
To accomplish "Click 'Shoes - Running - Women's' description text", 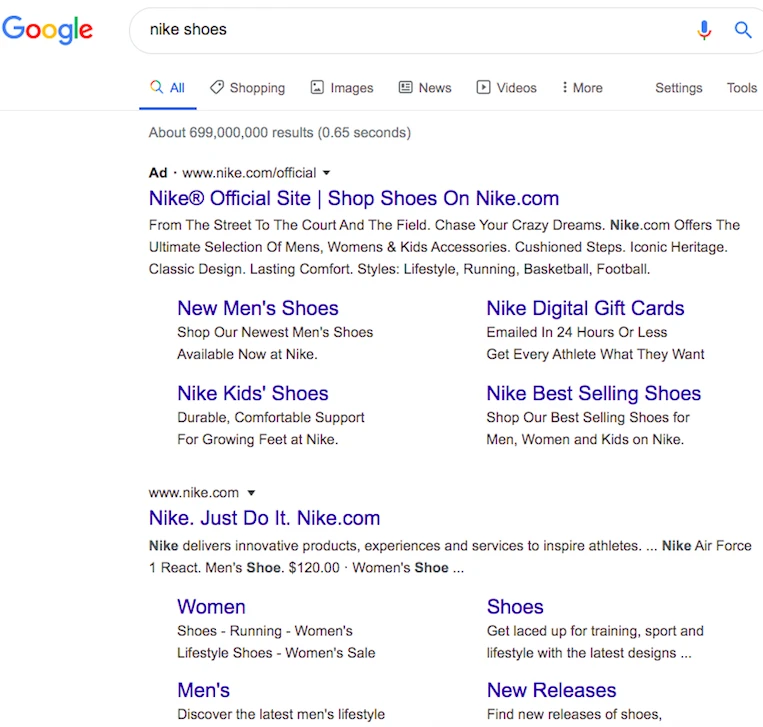I will [x=265, y=631].
